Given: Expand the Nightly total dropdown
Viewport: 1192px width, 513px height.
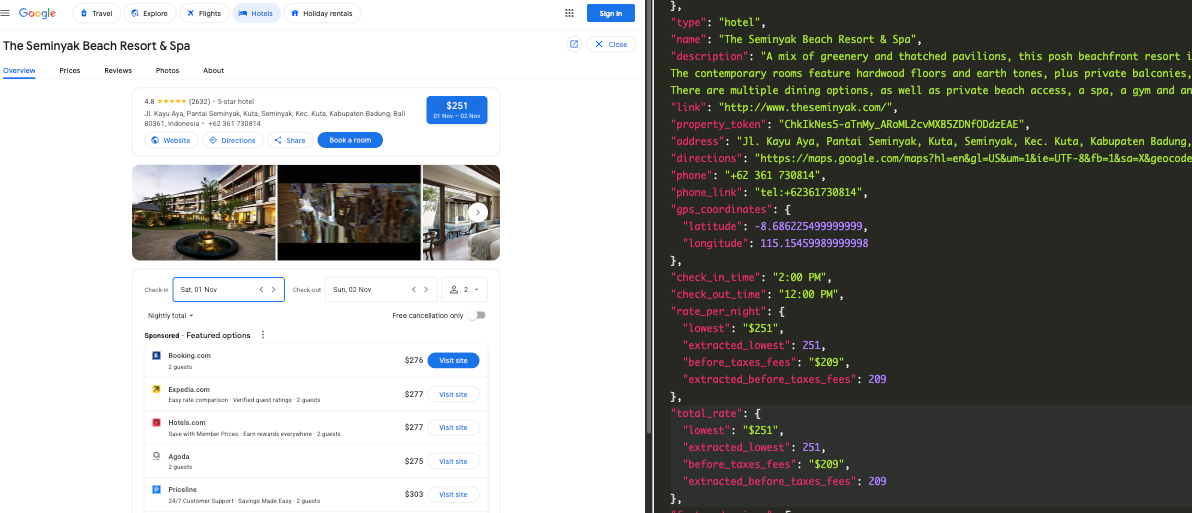Looking at the screenshot, I should coord(170,315).
